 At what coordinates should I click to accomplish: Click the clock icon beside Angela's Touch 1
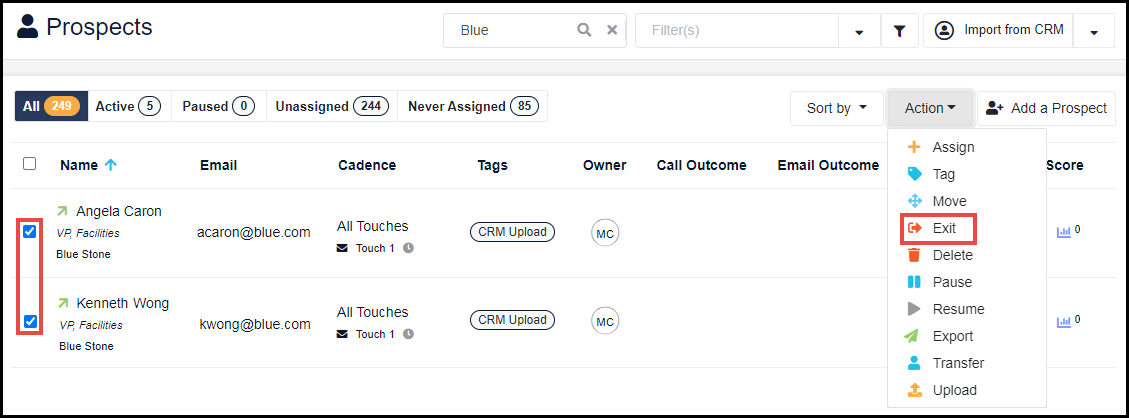pyautogui.click(x=408, y=248)
